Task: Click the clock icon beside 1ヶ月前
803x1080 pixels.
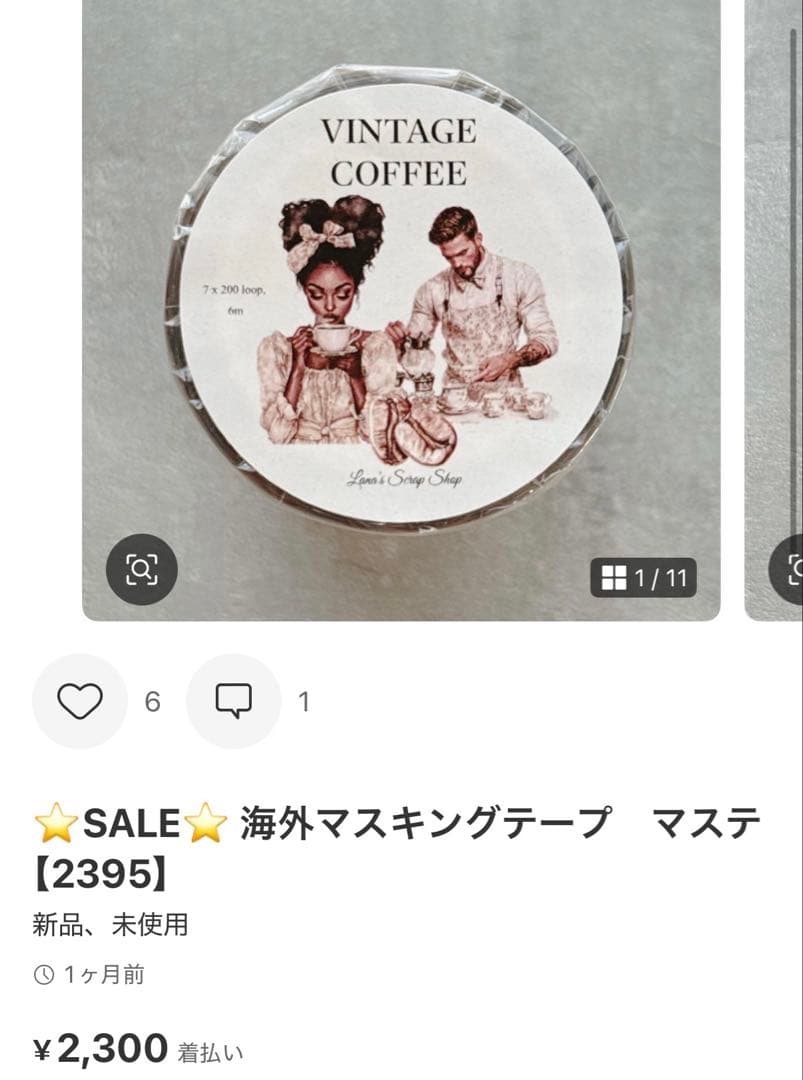Action: point(43,975)
